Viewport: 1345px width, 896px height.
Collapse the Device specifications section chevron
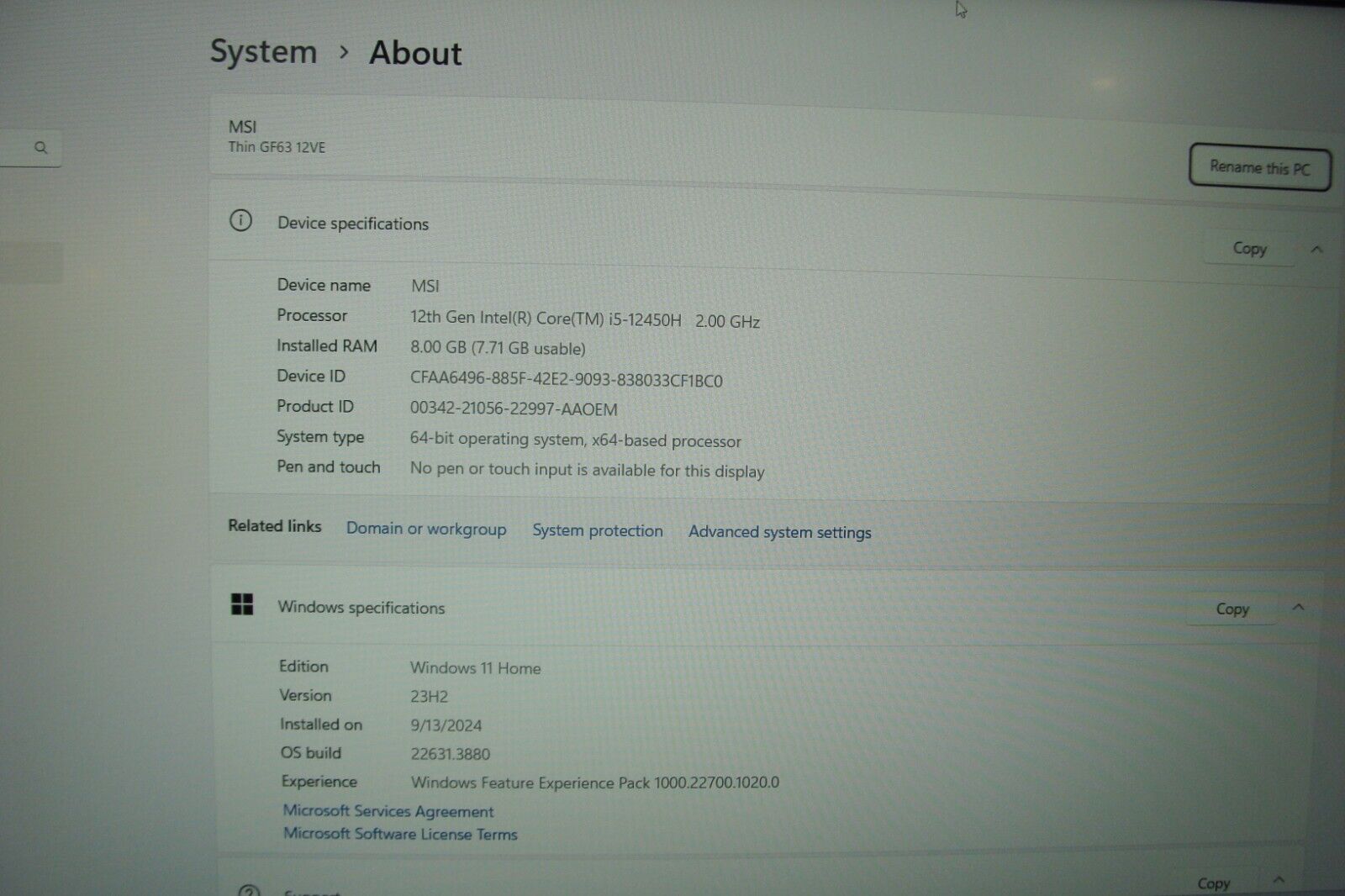pos(1316,249)
